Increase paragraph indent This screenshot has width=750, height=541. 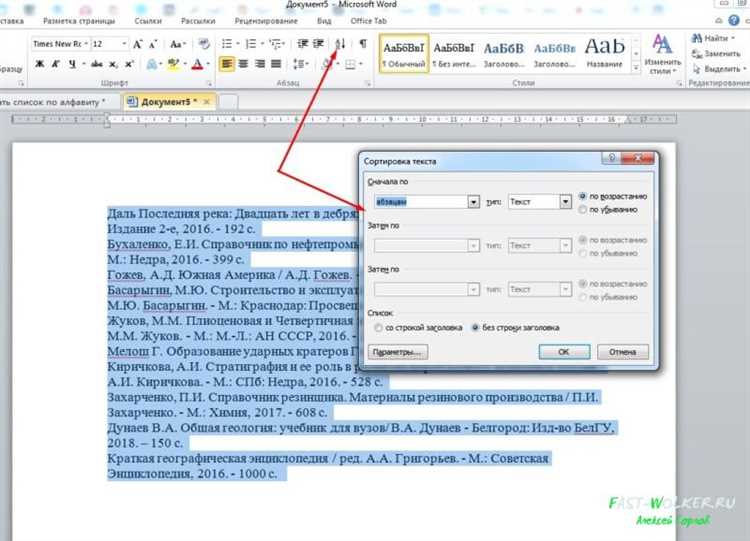click(x=318, y=44)
